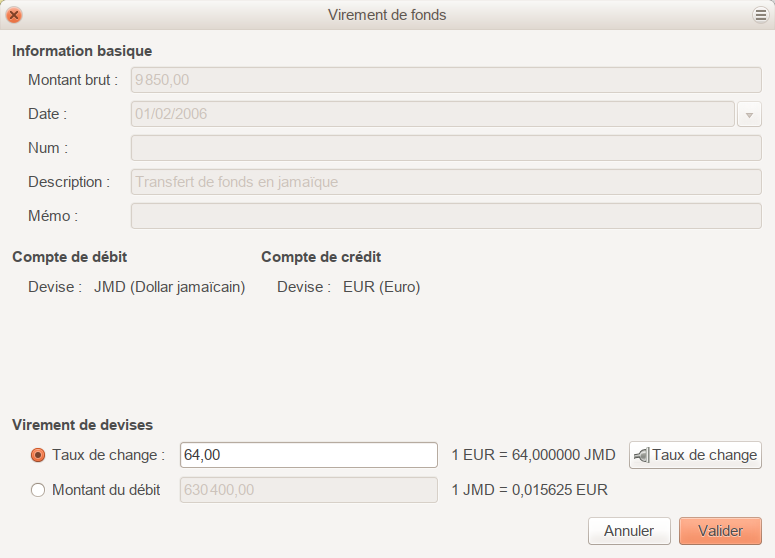This screenshot has width=775, height=558.
Task: Click the Taux de change lookup button
Action: [695, 455]
